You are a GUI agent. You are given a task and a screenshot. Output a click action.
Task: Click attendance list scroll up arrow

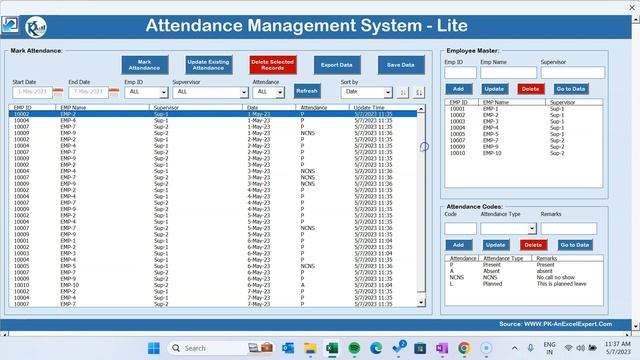pyautogui.click(x=421, y=109)
